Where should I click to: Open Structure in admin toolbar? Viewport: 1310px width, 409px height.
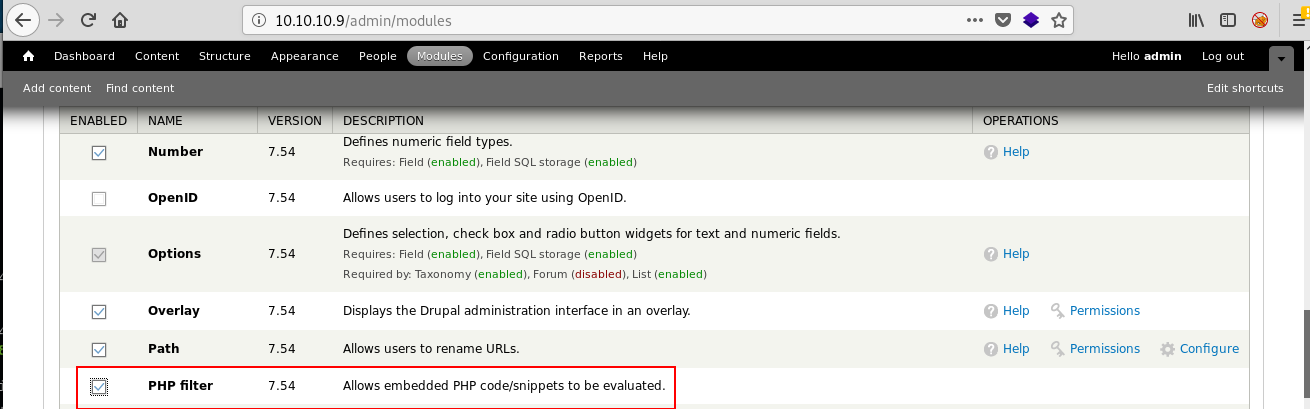click(x=225, y=56)
